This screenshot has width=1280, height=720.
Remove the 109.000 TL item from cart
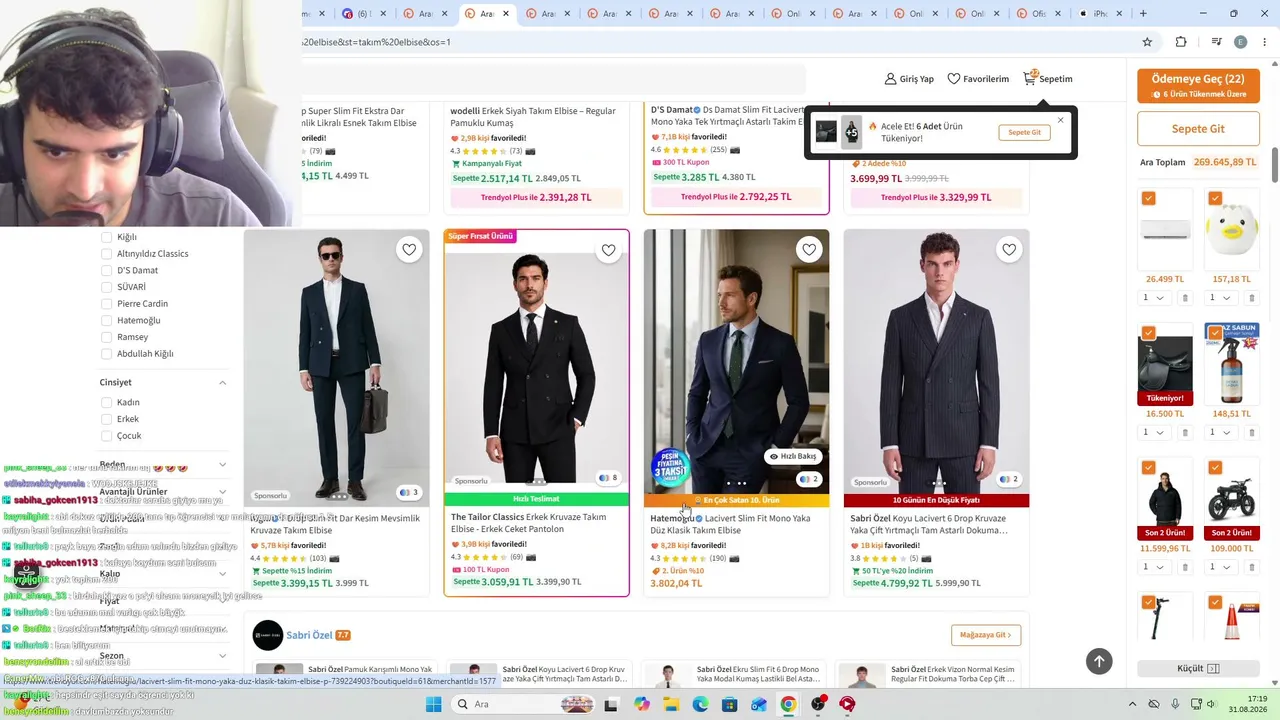pyautogui.click(x=1252, y=567)
